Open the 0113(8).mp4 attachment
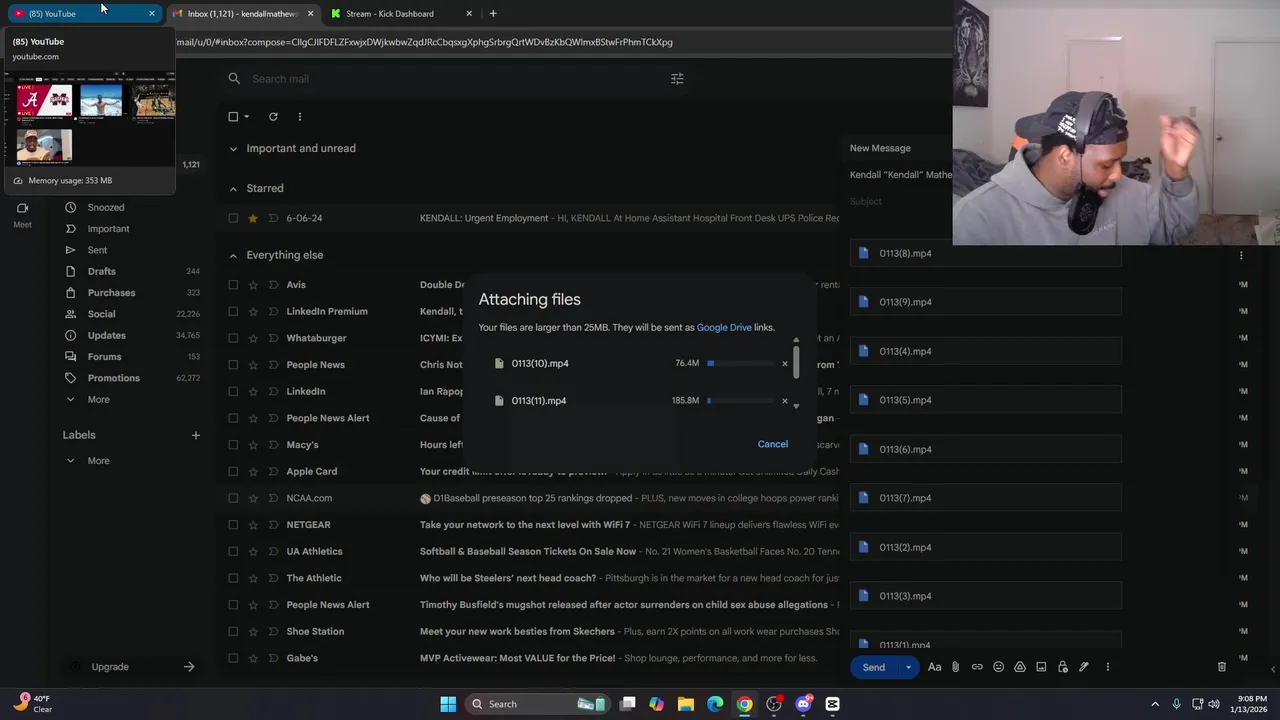Screen dimensions: 1280x720 [x=985, y=254]
